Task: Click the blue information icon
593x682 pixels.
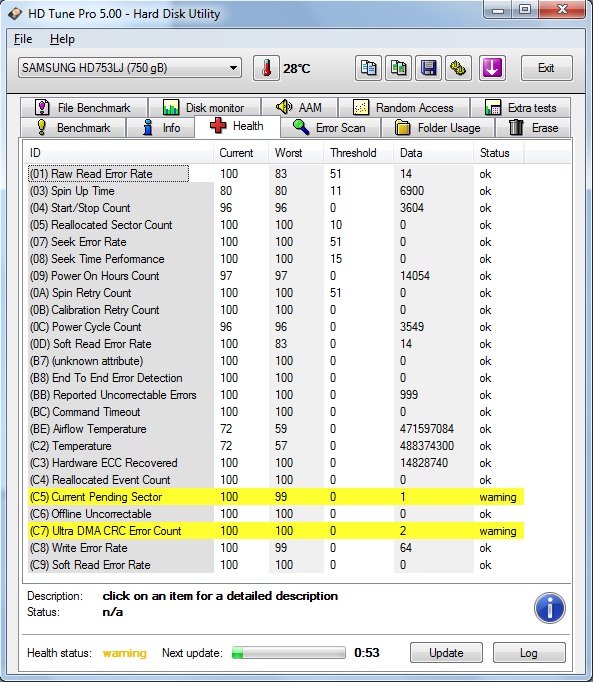Action: [x=550, y=608]
